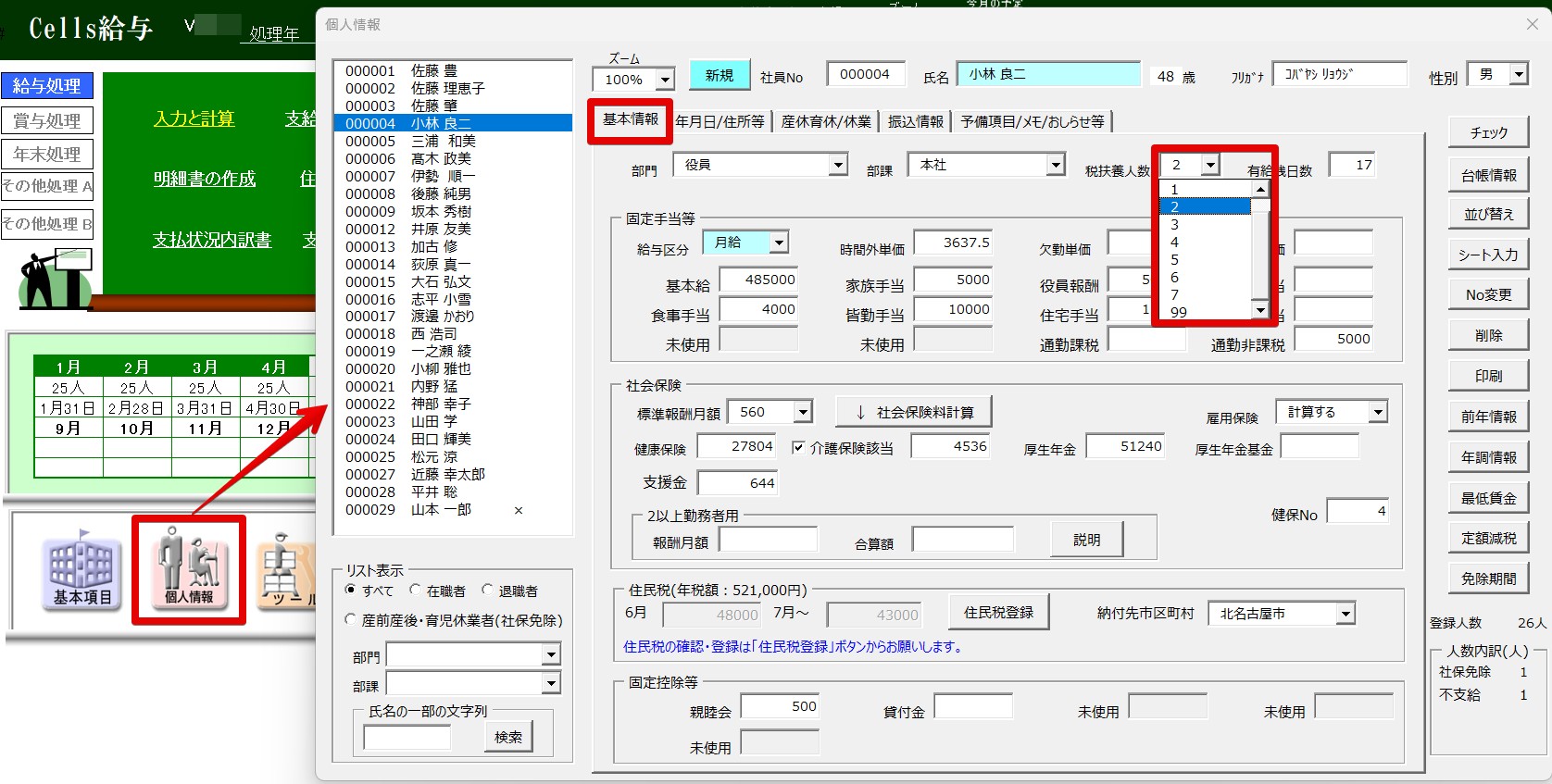The height and width of the screenshot is (784, 1552).
Task: Click the 新規 button
Action: click(720, 76)
